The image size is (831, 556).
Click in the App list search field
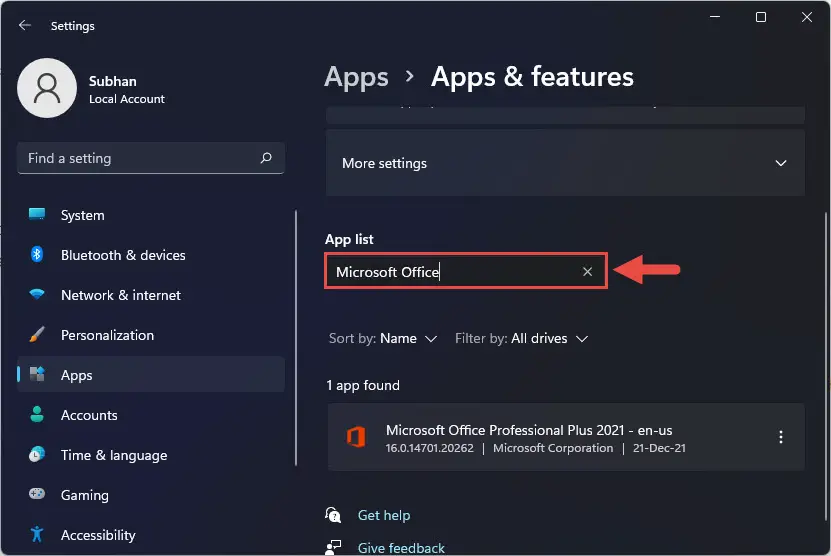click(x=466, y=271)
